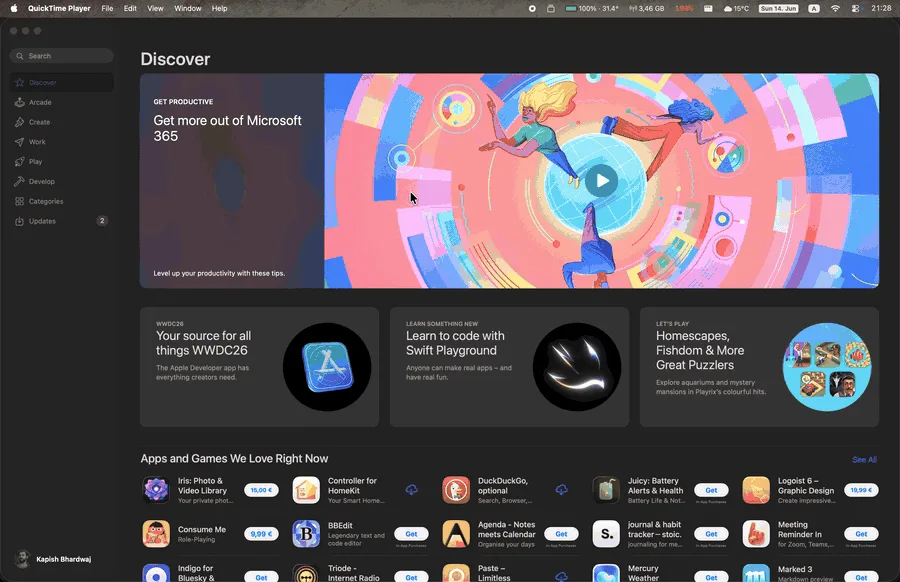The width and height of the screenshot is (900, 582).
Task: Redownload Paste - Limitless via cloud icon
Action: click(561, 576)
